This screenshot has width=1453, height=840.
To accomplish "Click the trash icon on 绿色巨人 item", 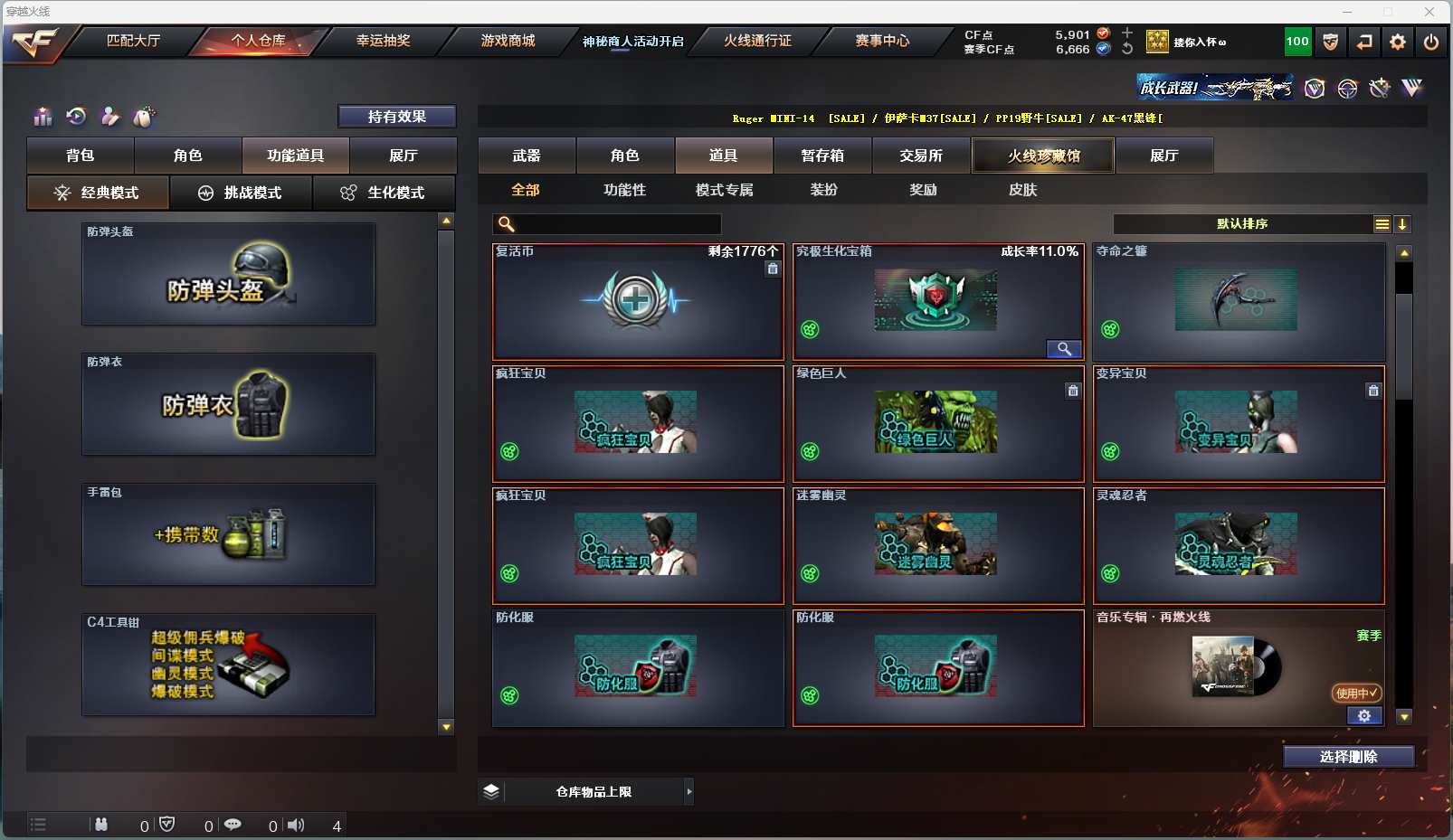I will (1073, 391).
